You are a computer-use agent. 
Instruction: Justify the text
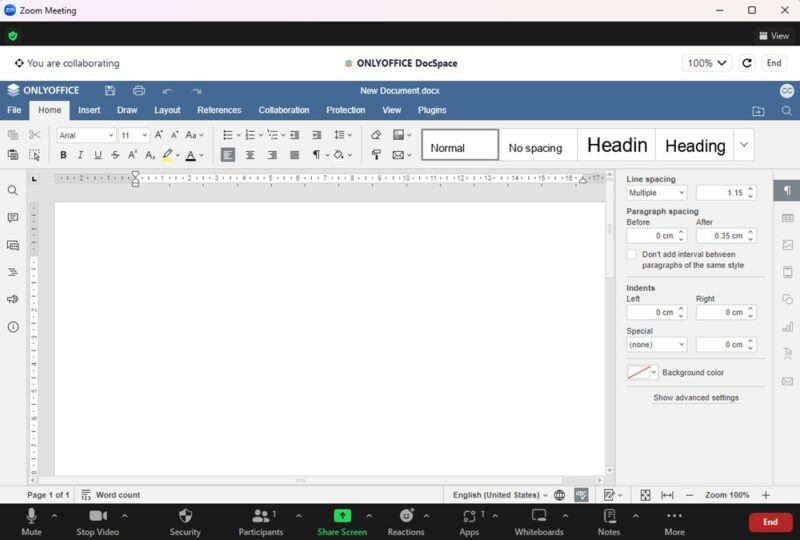coord(295,155)
